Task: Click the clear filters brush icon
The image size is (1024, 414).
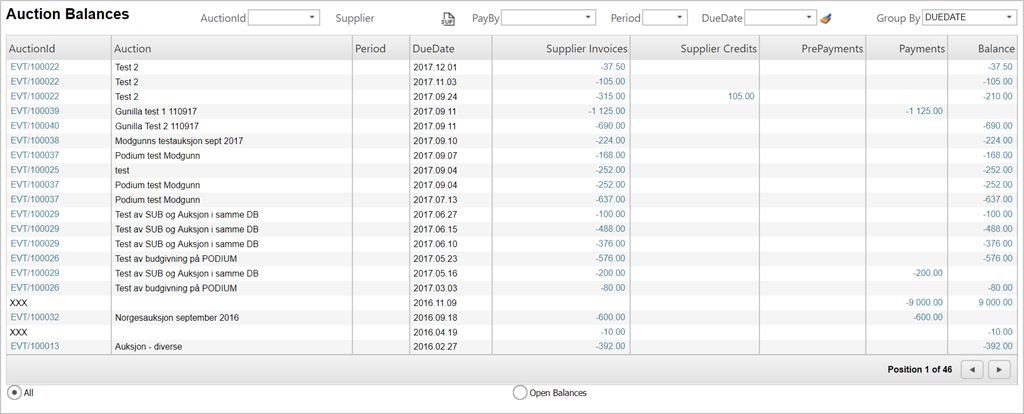Action: [825, 18]
